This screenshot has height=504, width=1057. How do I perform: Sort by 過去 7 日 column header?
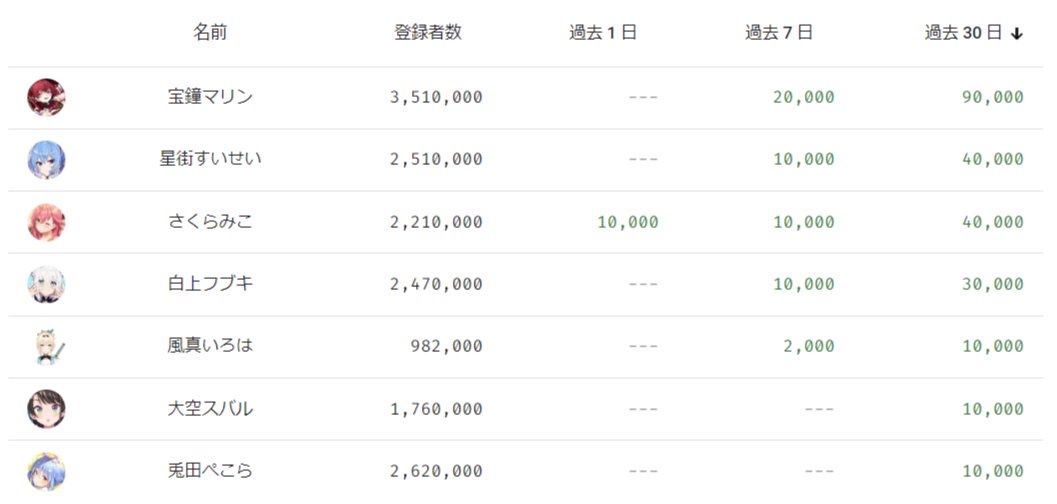point(779,33)
